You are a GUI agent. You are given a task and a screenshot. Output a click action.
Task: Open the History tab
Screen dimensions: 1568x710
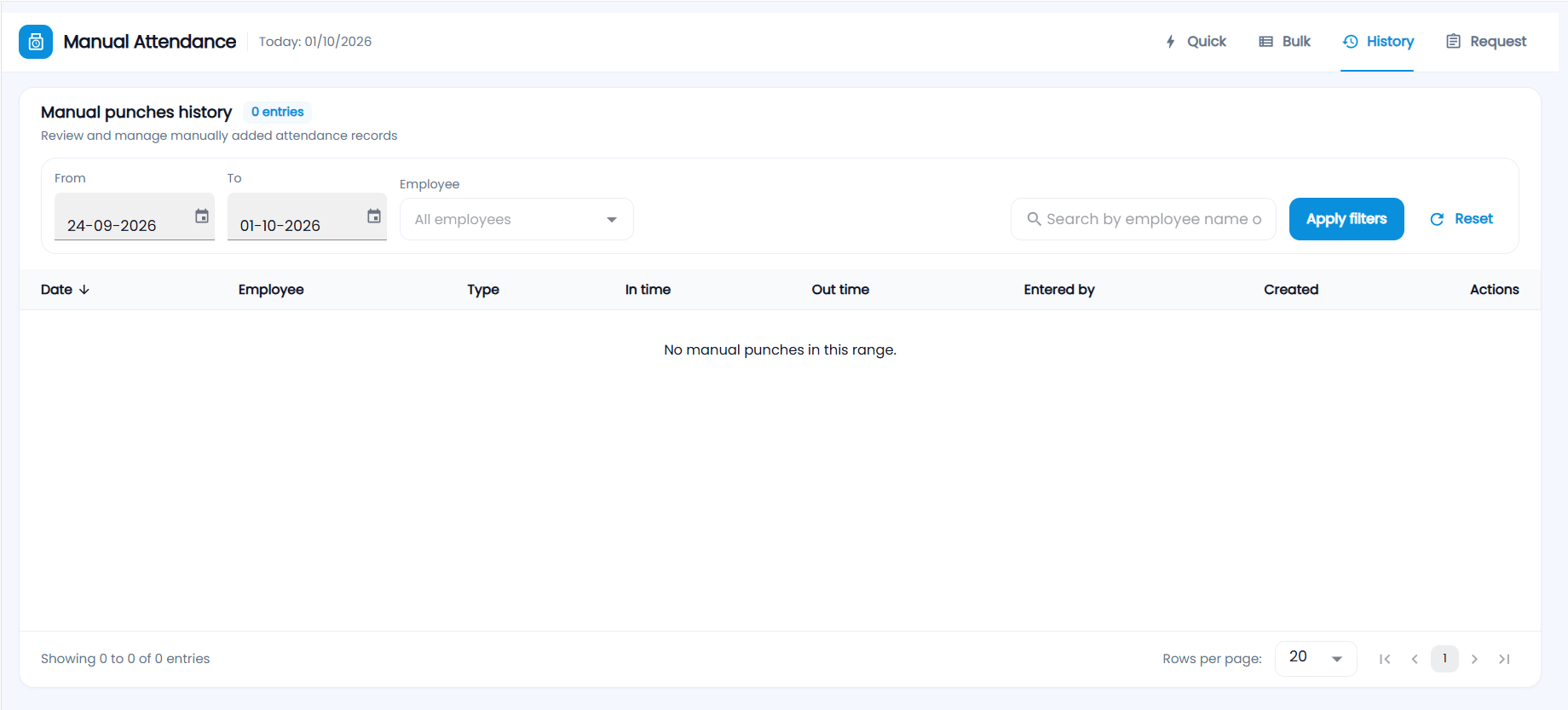[1377, 42]
